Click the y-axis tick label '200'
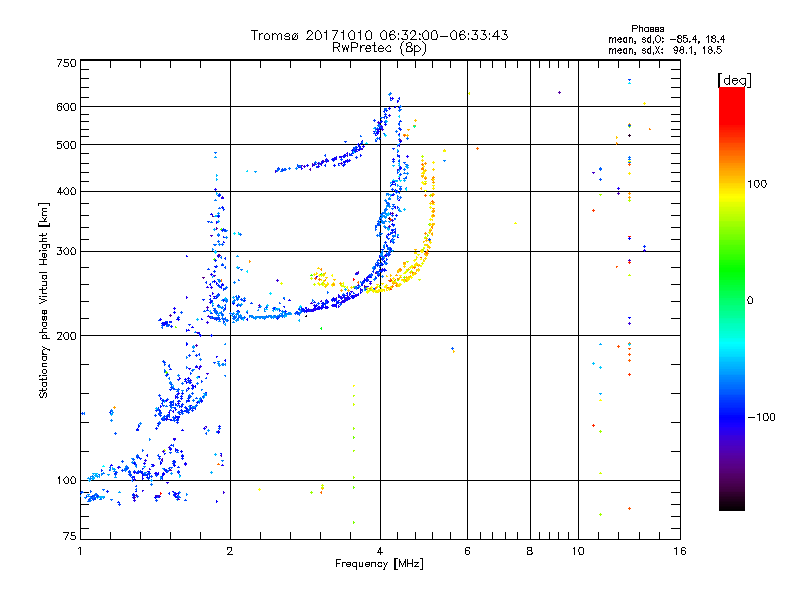The height and width of the screenshot is (600, 800). 66,336
